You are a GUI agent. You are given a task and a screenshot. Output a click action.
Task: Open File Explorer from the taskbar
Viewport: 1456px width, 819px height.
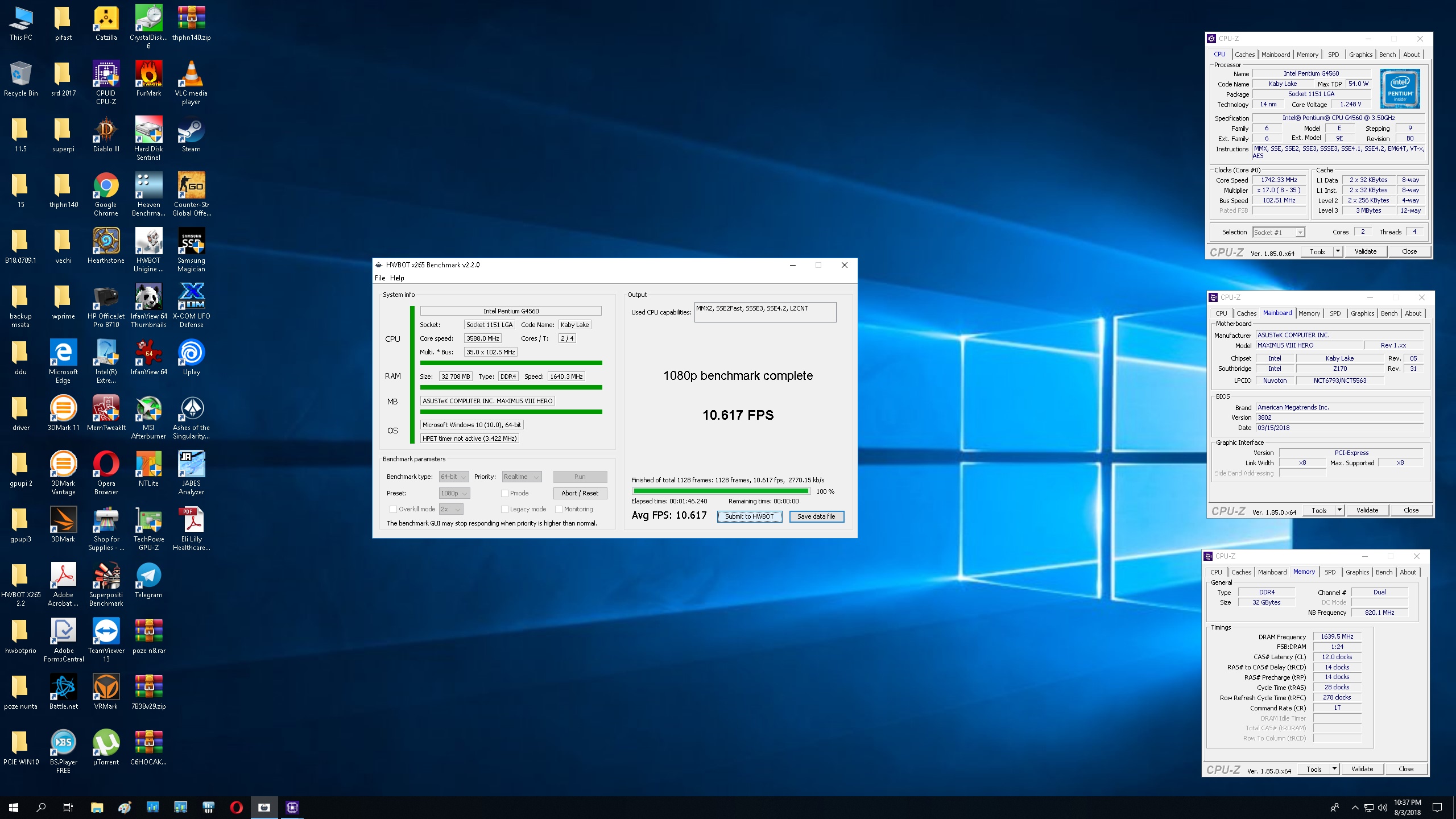[x=97, y=807]
